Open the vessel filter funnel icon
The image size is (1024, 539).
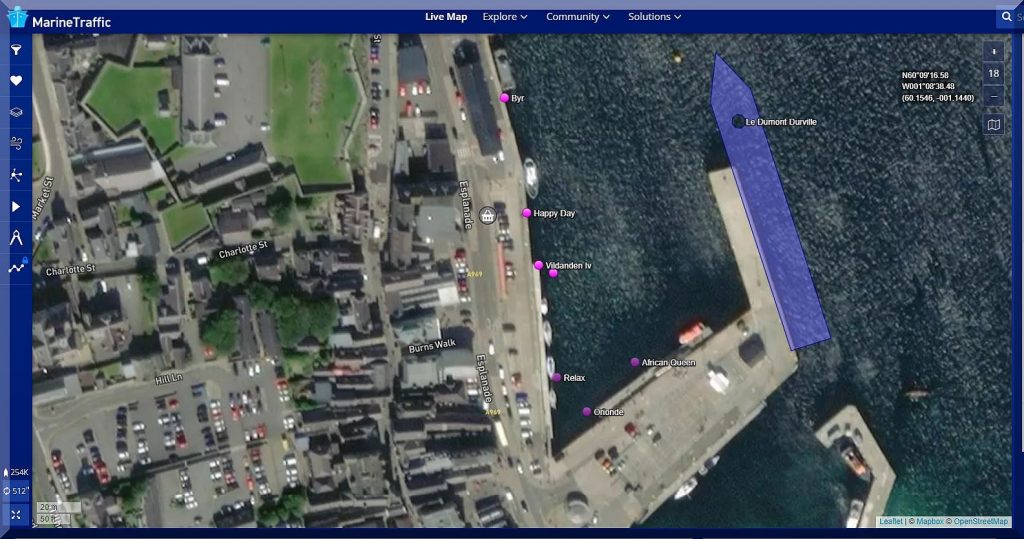pyautogui.click(x=16, y=49)
